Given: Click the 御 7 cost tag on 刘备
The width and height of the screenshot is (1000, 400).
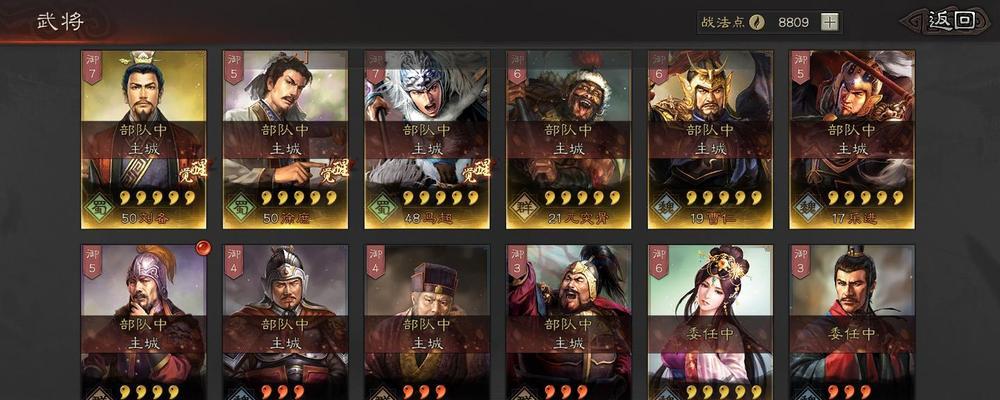Looking at the screenshot, I should [x=91, y=68].
